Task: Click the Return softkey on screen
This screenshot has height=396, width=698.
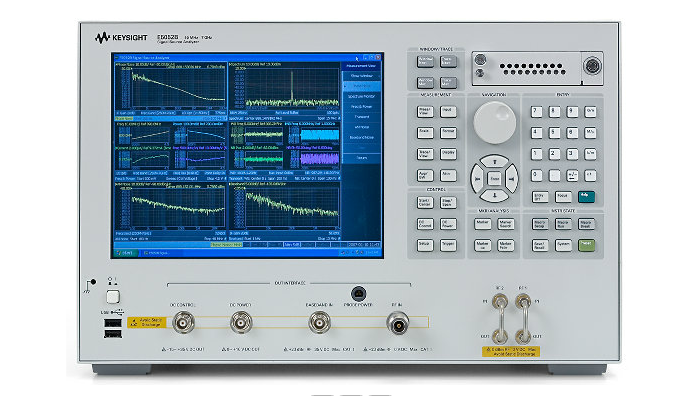Action: pyautogui.click(x=361, y=158)
